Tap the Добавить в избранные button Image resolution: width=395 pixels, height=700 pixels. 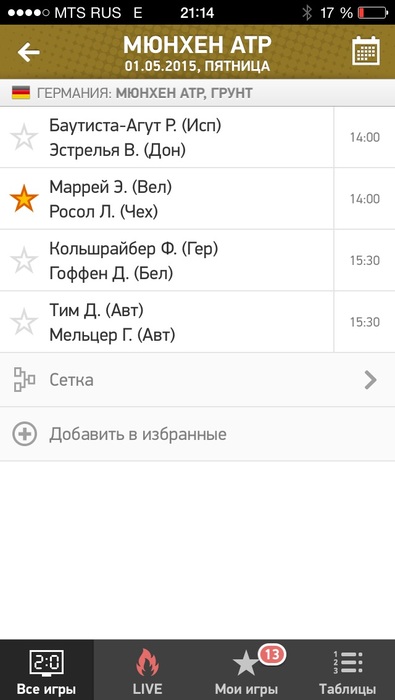(197, 434)
